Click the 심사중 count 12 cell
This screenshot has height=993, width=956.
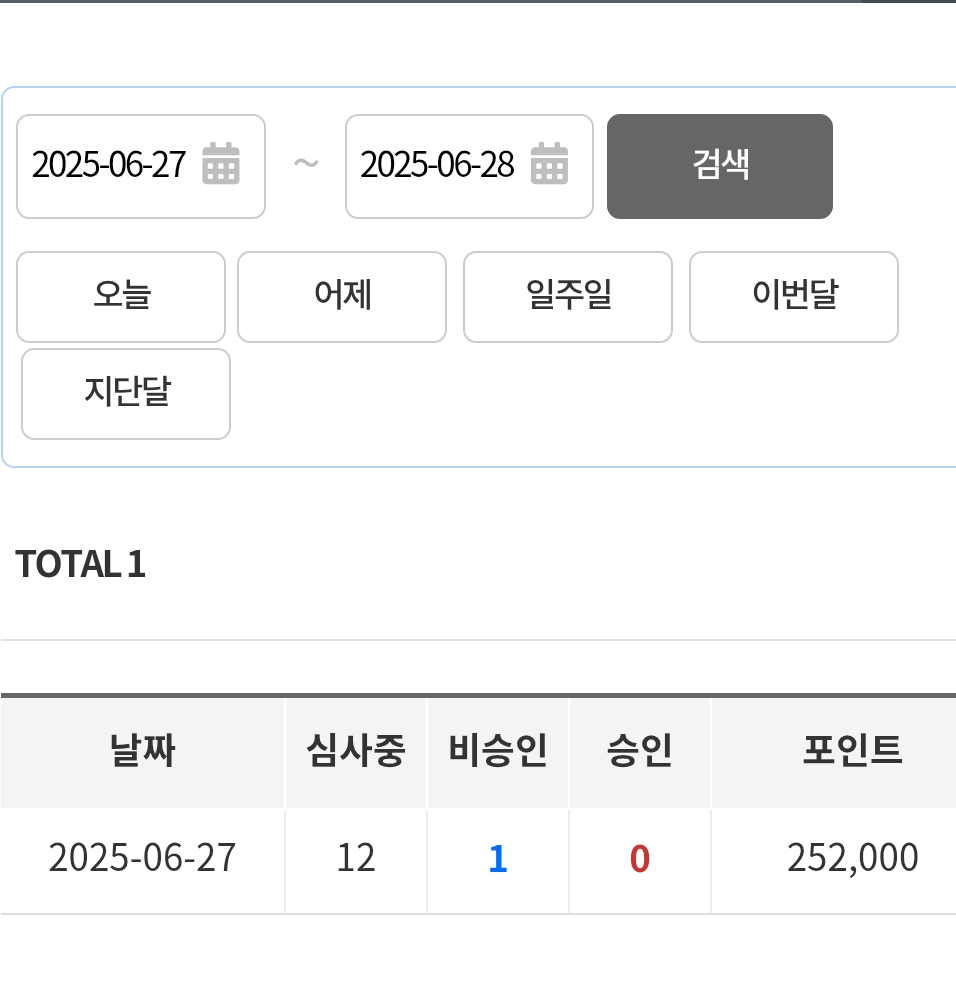click(356, 859)
